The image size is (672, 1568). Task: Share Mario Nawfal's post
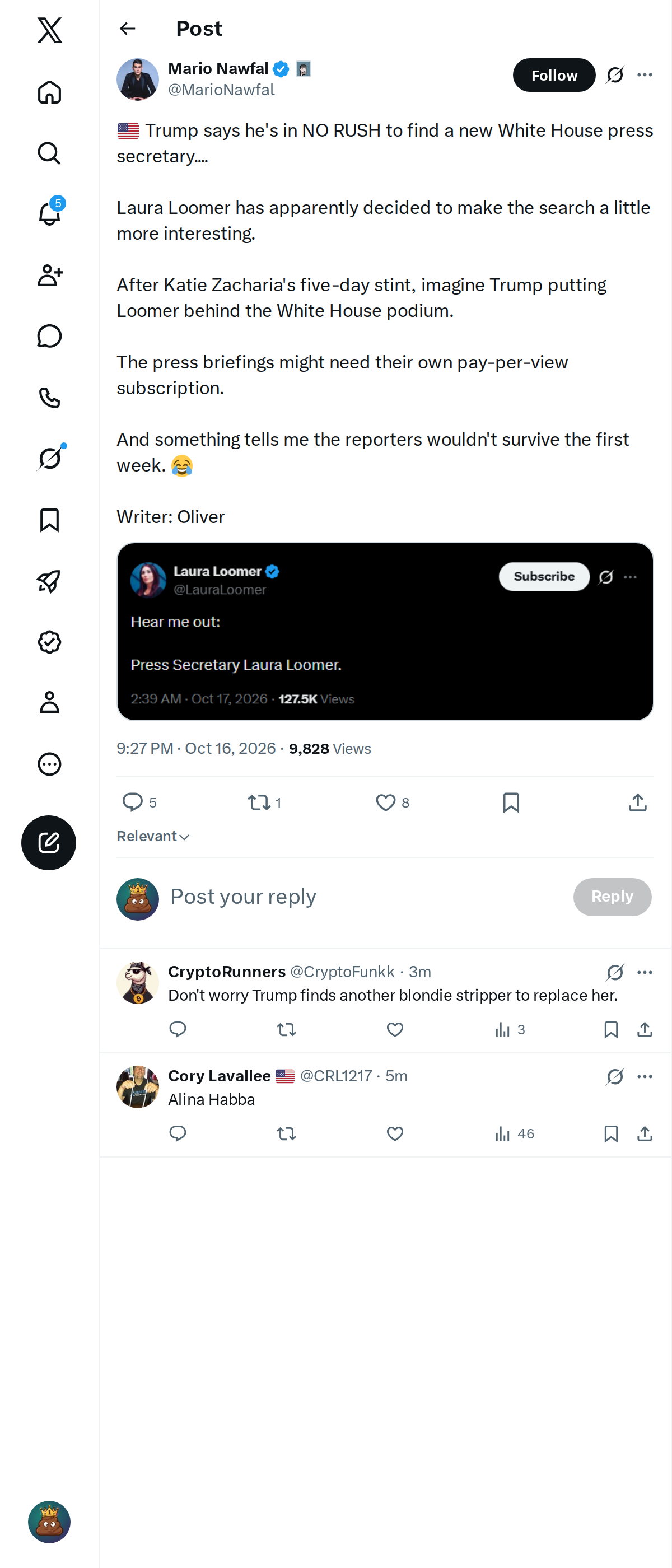click(x=637, y=802)
